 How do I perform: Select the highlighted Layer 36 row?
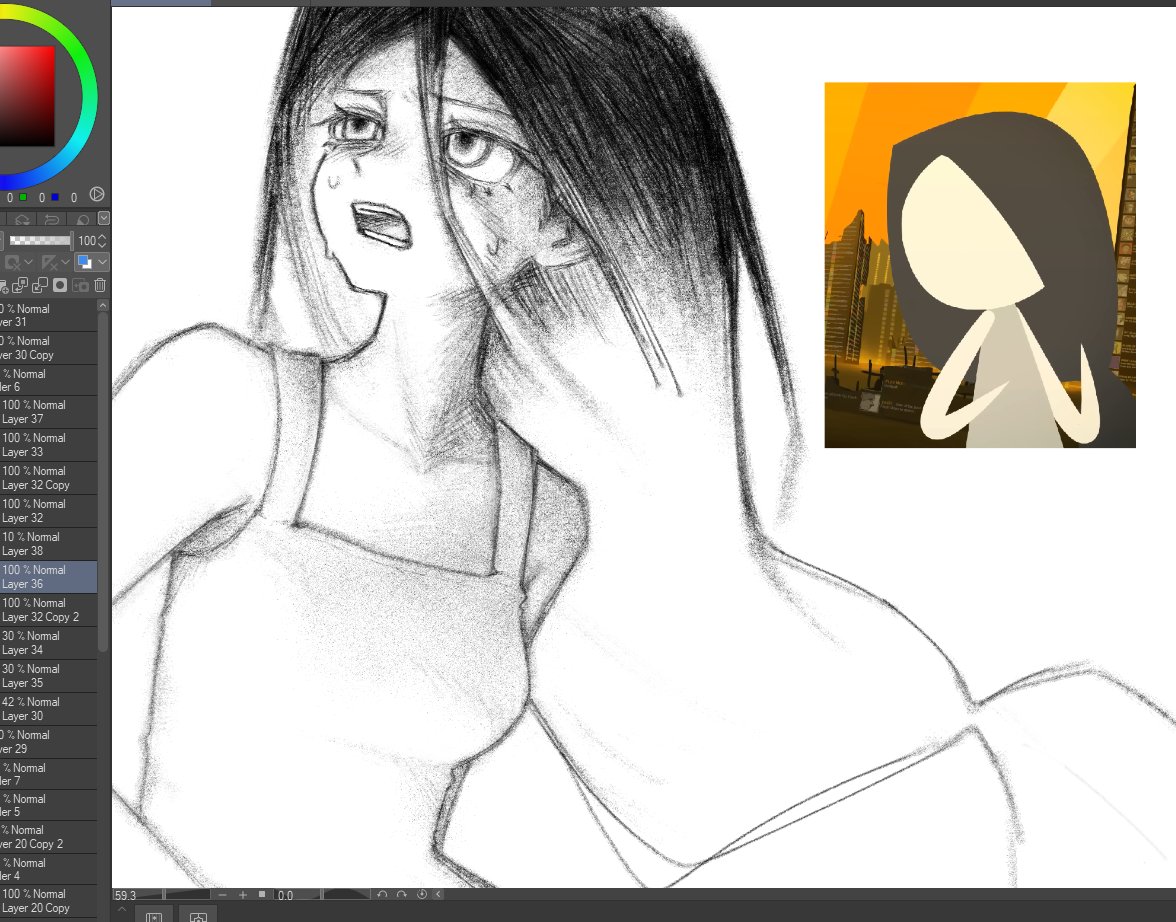[48, 577]
